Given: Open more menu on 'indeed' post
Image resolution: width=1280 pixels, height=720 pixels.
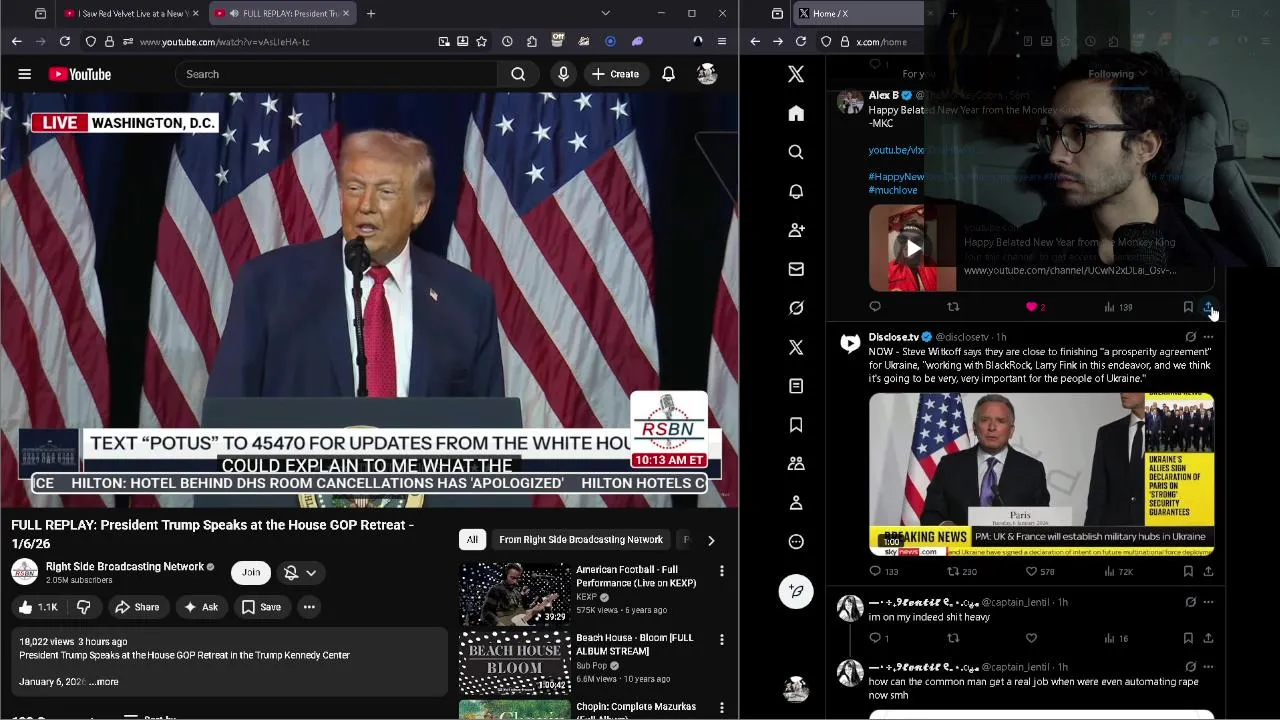Looking at the screenshot, I should click(x=1208, y=602).
